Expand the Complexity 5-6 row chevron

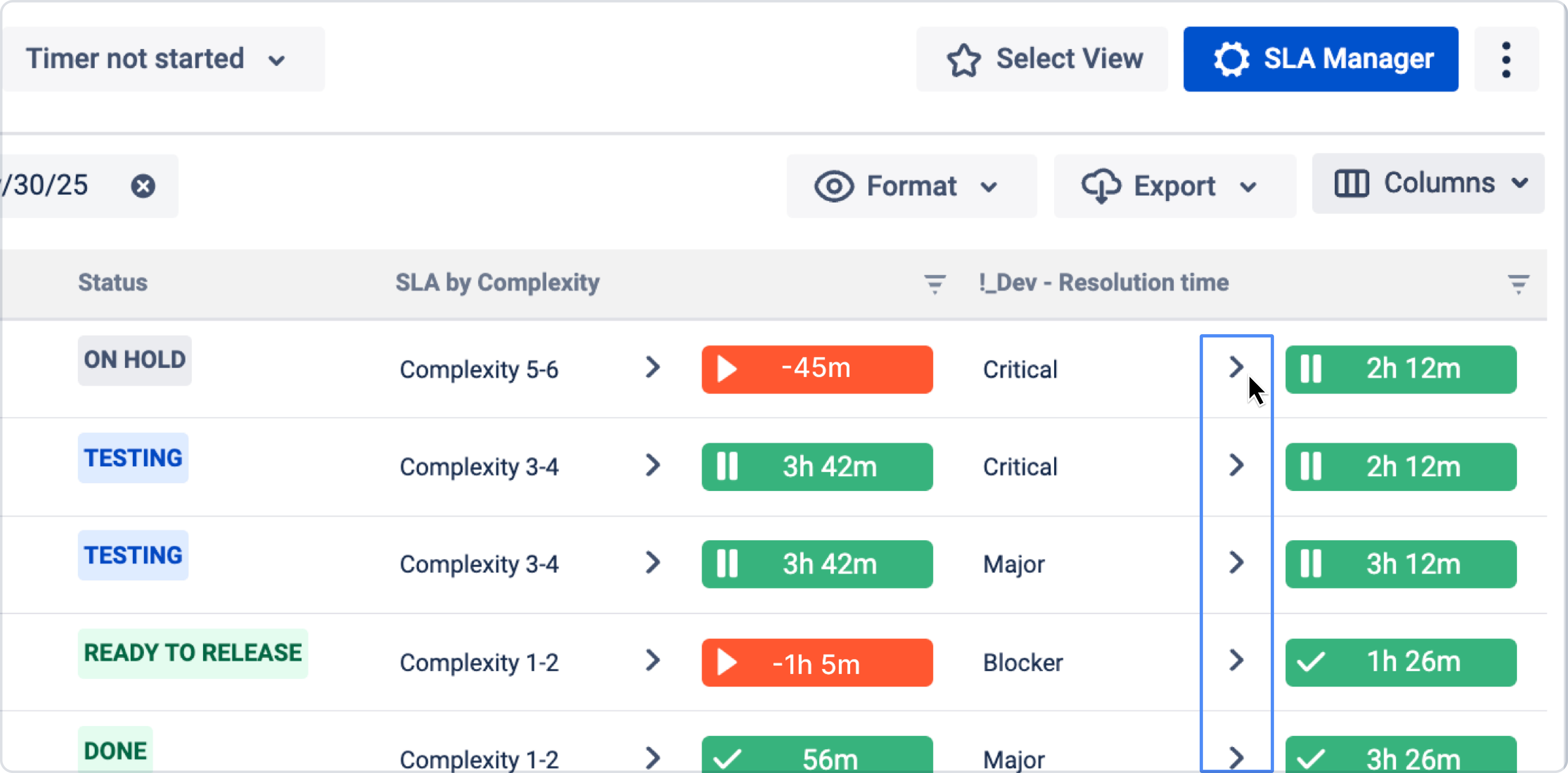coord(653,367)
